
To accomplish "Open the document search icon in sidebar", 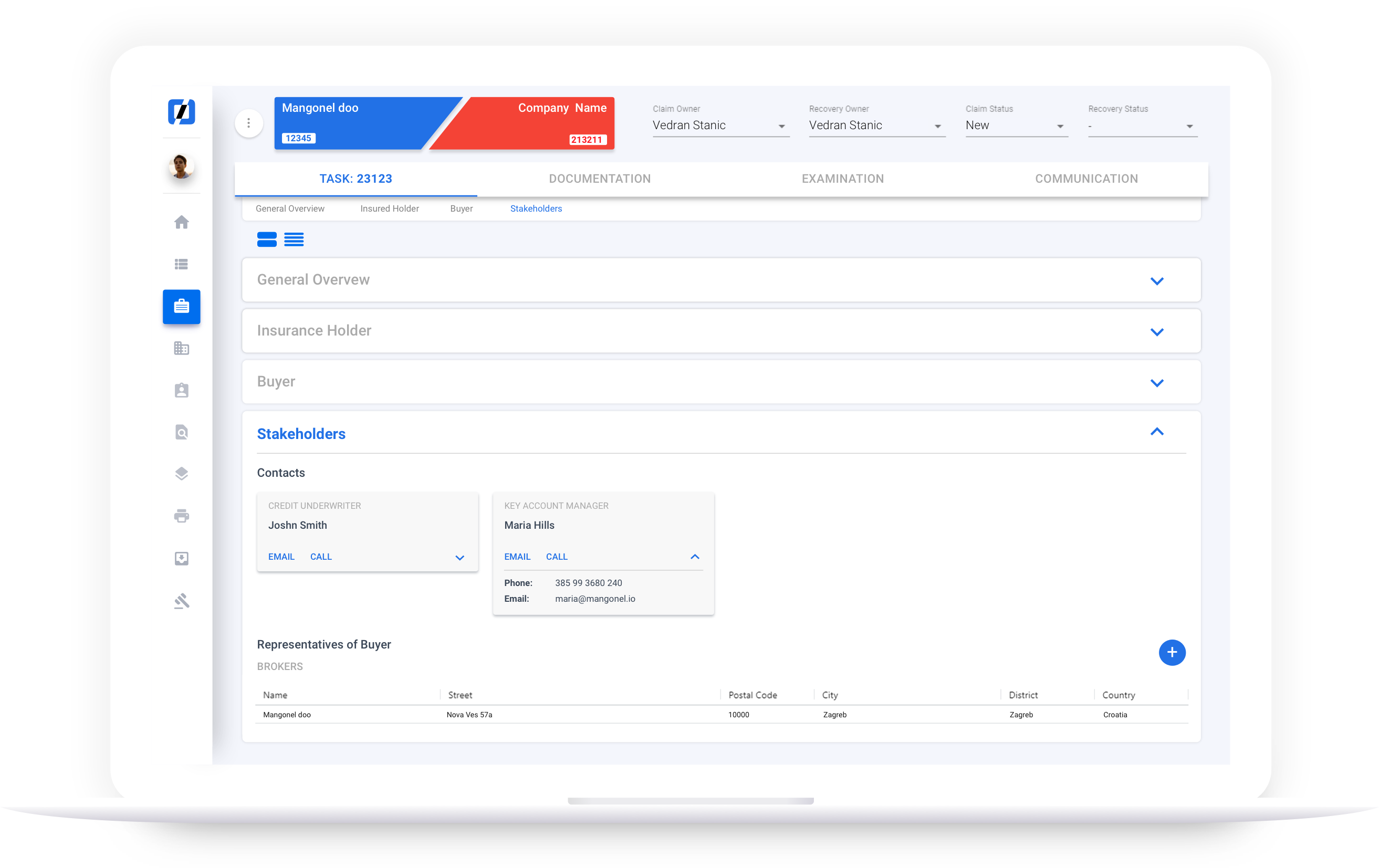I will (181, 432).
